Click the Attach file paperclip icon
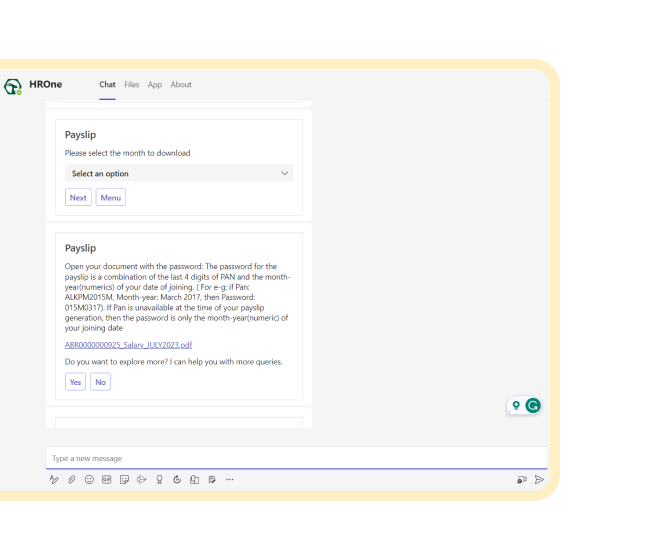The image size is (668, 560). tap(72, 480)
